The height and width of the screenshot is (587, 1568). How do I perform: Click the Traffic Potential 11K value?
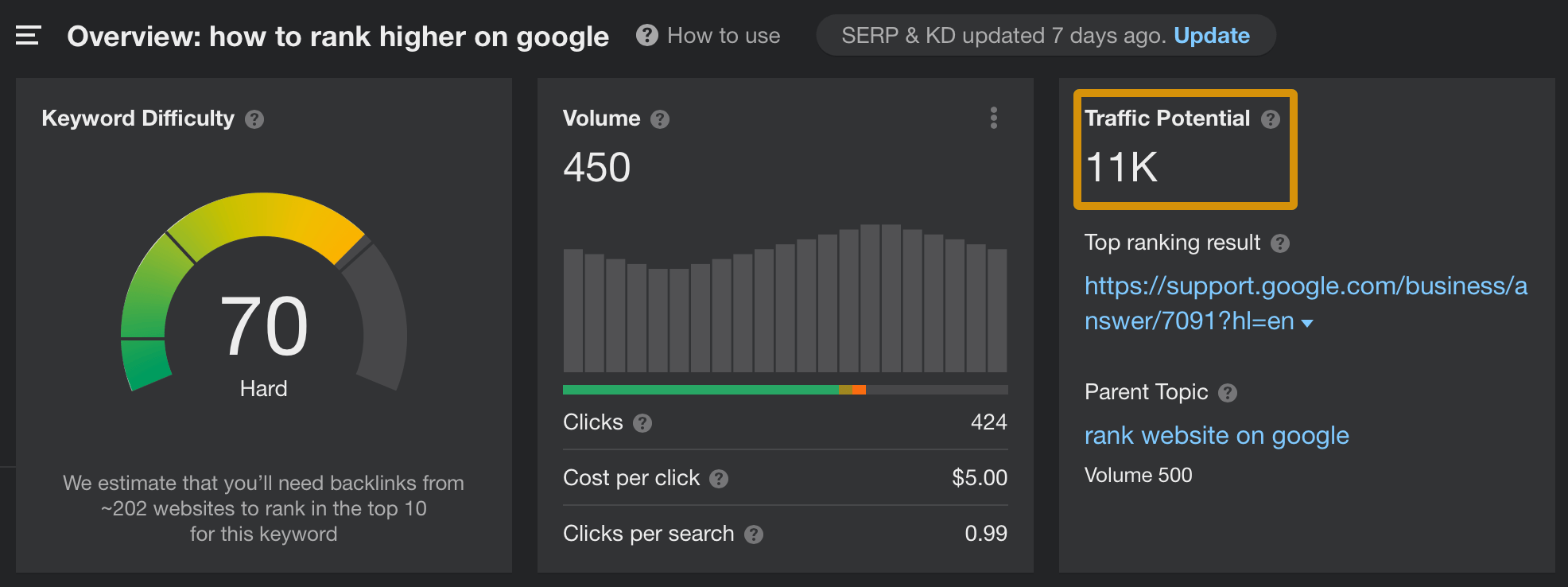[1121, 168]
